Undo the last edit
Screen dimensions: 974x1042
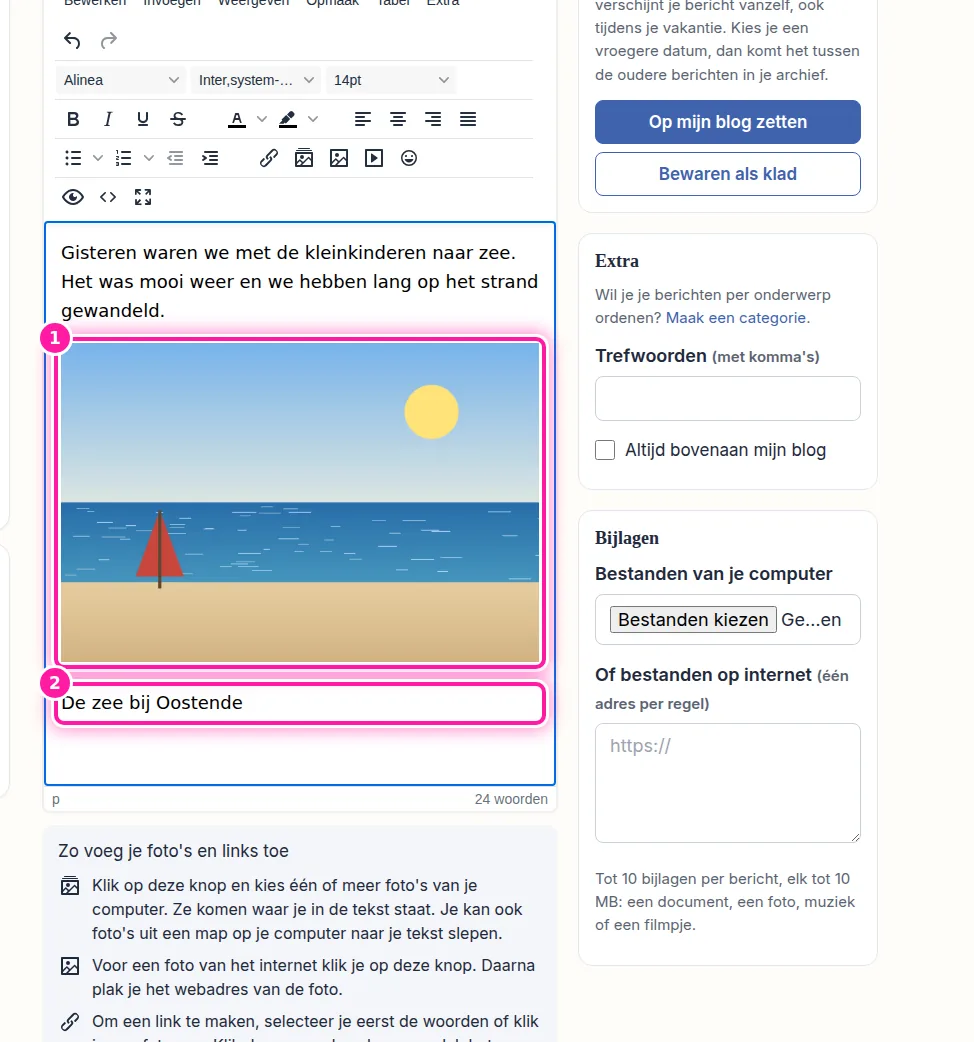pyautogui.click(x=72, y=41)
